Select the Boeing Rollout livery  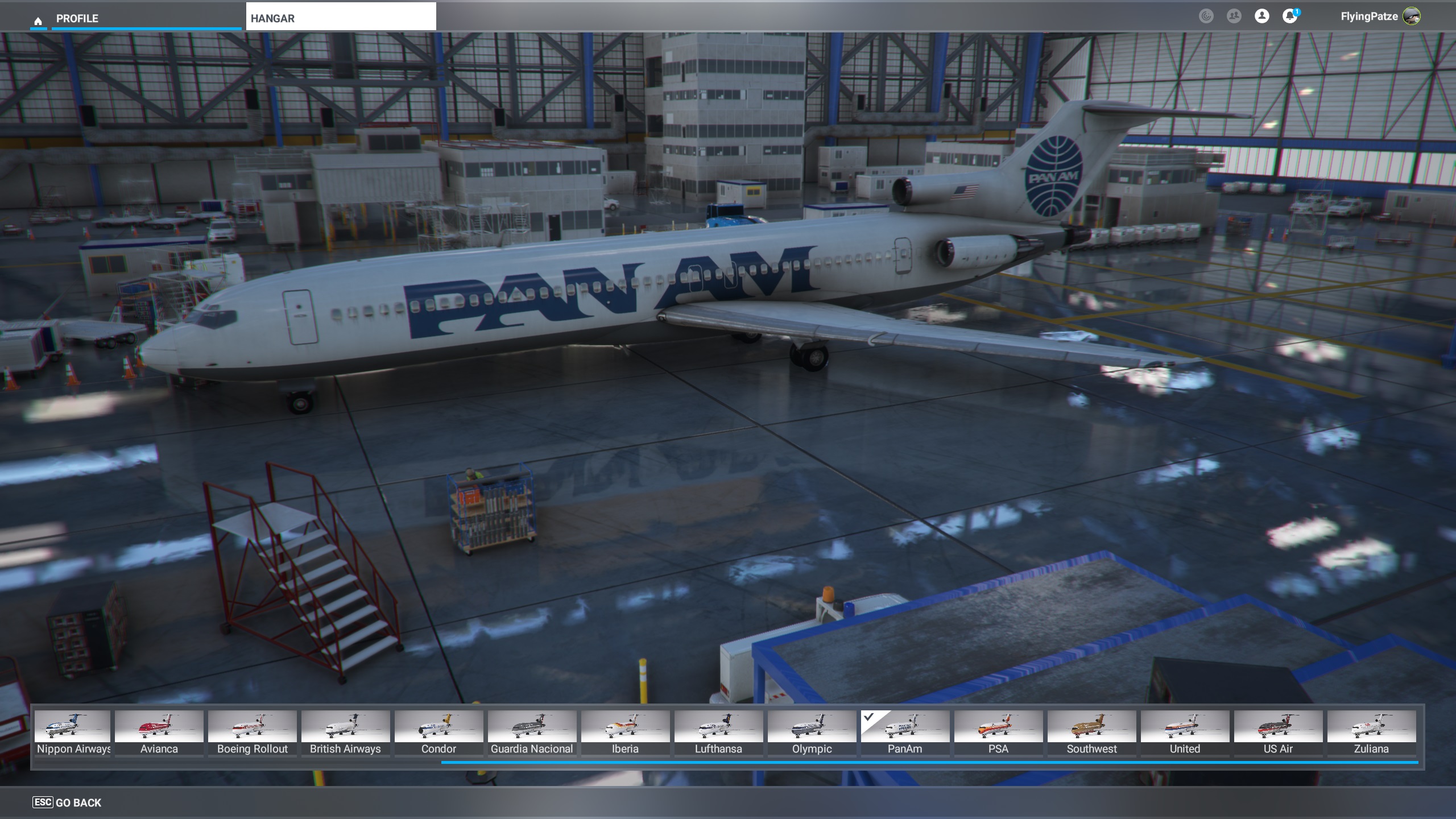(x=252, y=732)
